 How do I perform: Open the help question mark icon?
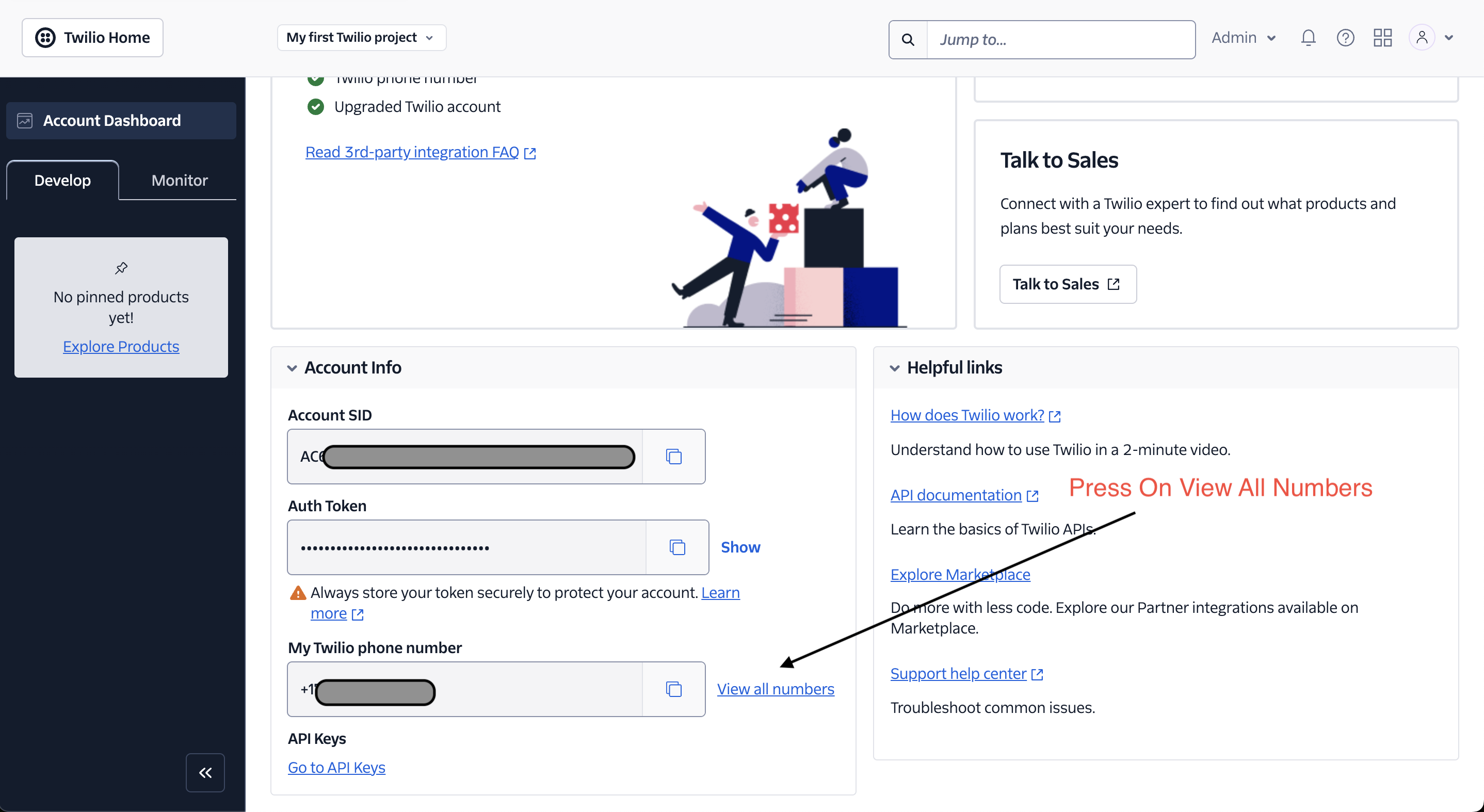point(1345,38)
